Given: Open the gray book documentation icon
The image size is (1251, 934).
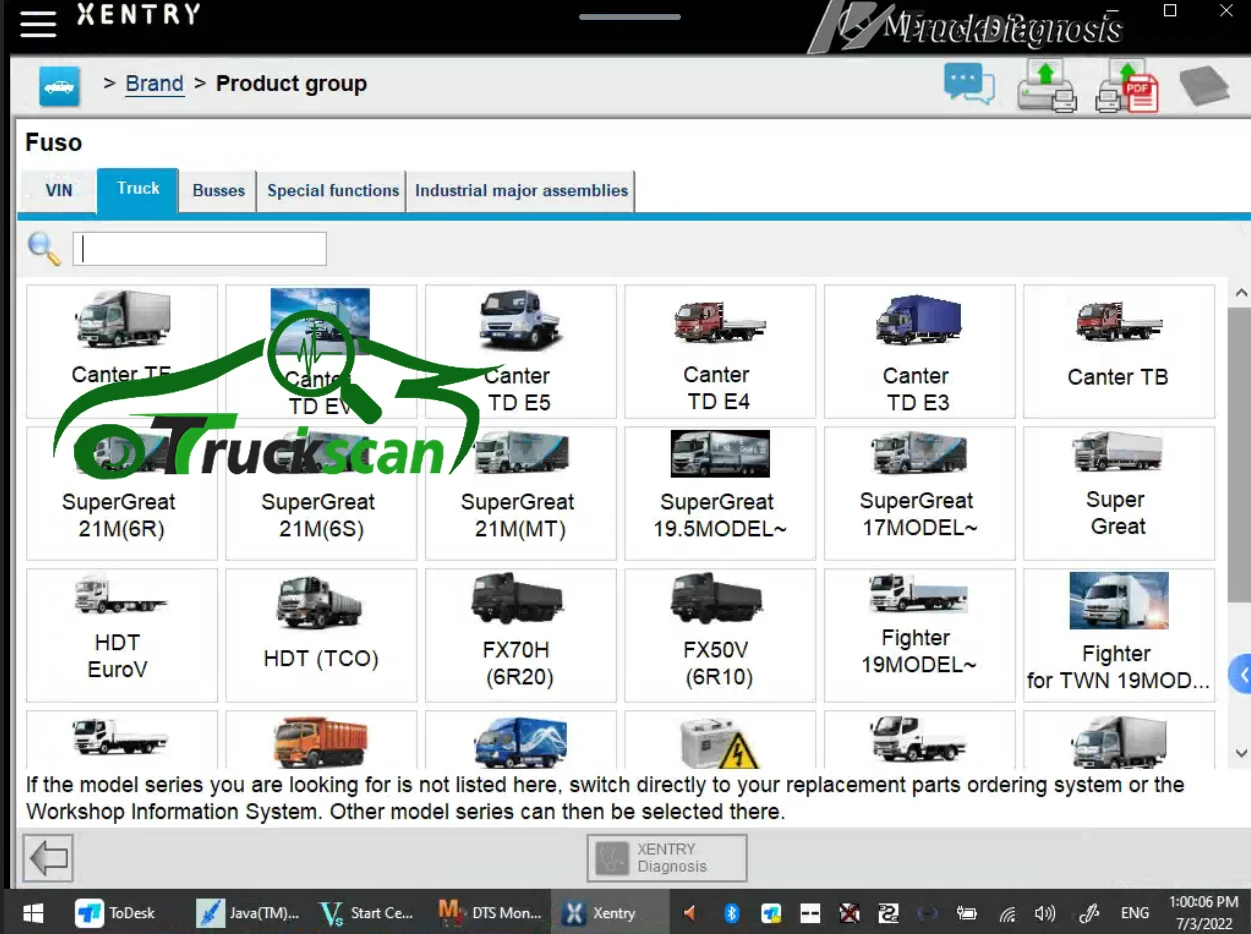Looking at the screenshot, I should 1204,85.
